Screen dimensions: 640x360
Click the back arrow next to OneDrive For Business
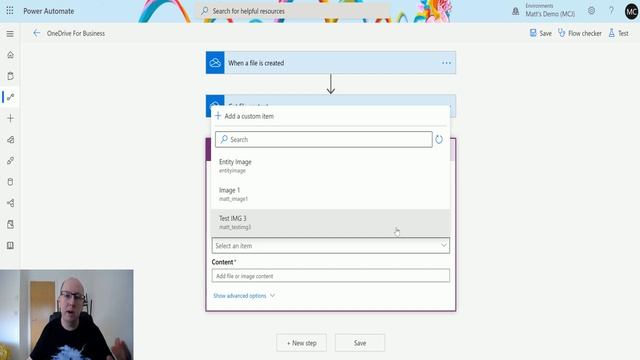coord(36,33)
